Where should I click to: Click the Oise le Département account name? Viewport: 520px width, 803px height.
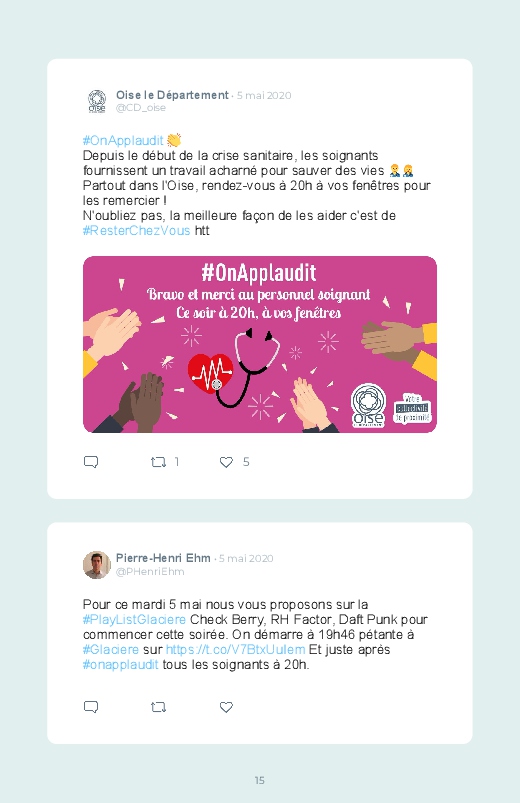pyautogui.click(x=172, y=95)
